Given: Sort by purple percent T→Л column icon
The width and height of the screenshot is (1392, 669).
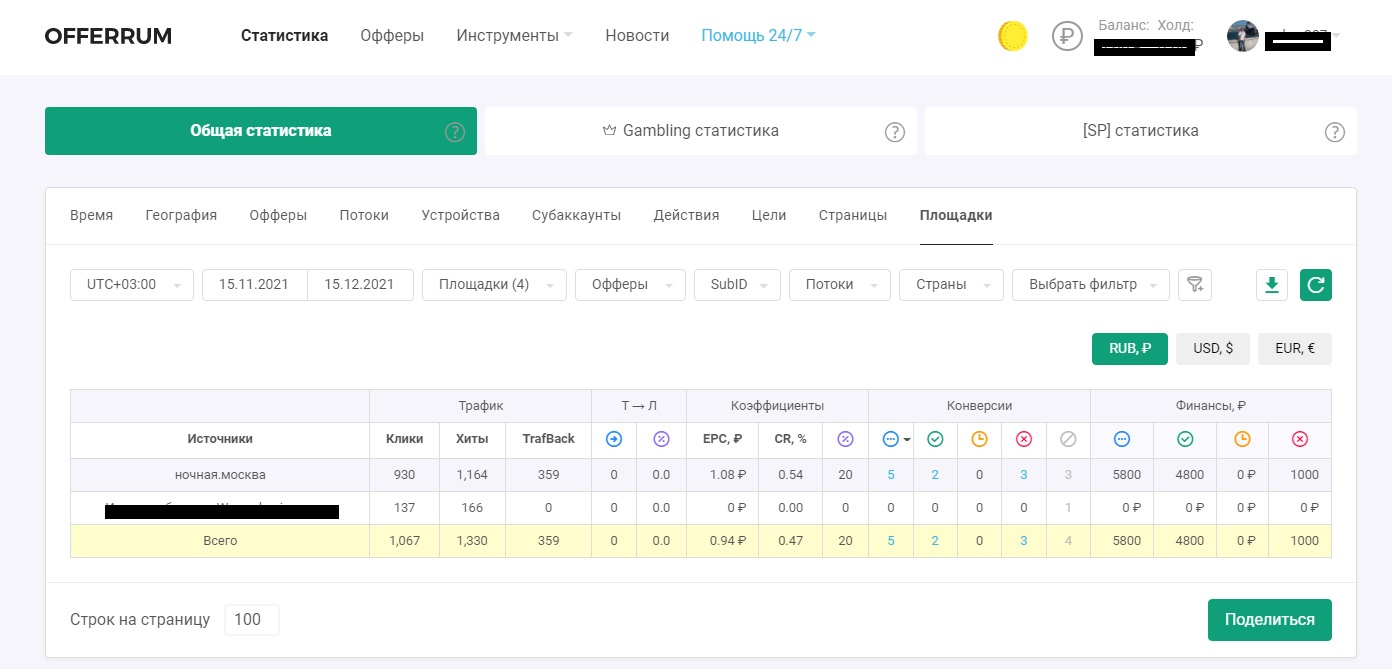Looking at the screenshot, I should tap(661, 439).
